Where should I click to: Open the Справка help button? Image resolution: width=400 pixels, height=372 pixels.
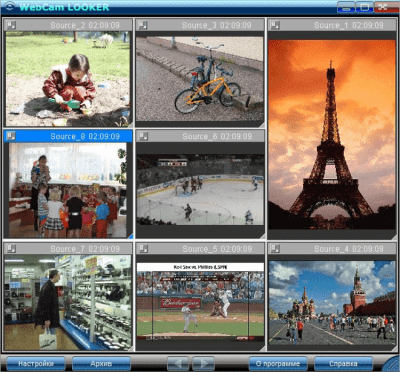pos(343,364)
